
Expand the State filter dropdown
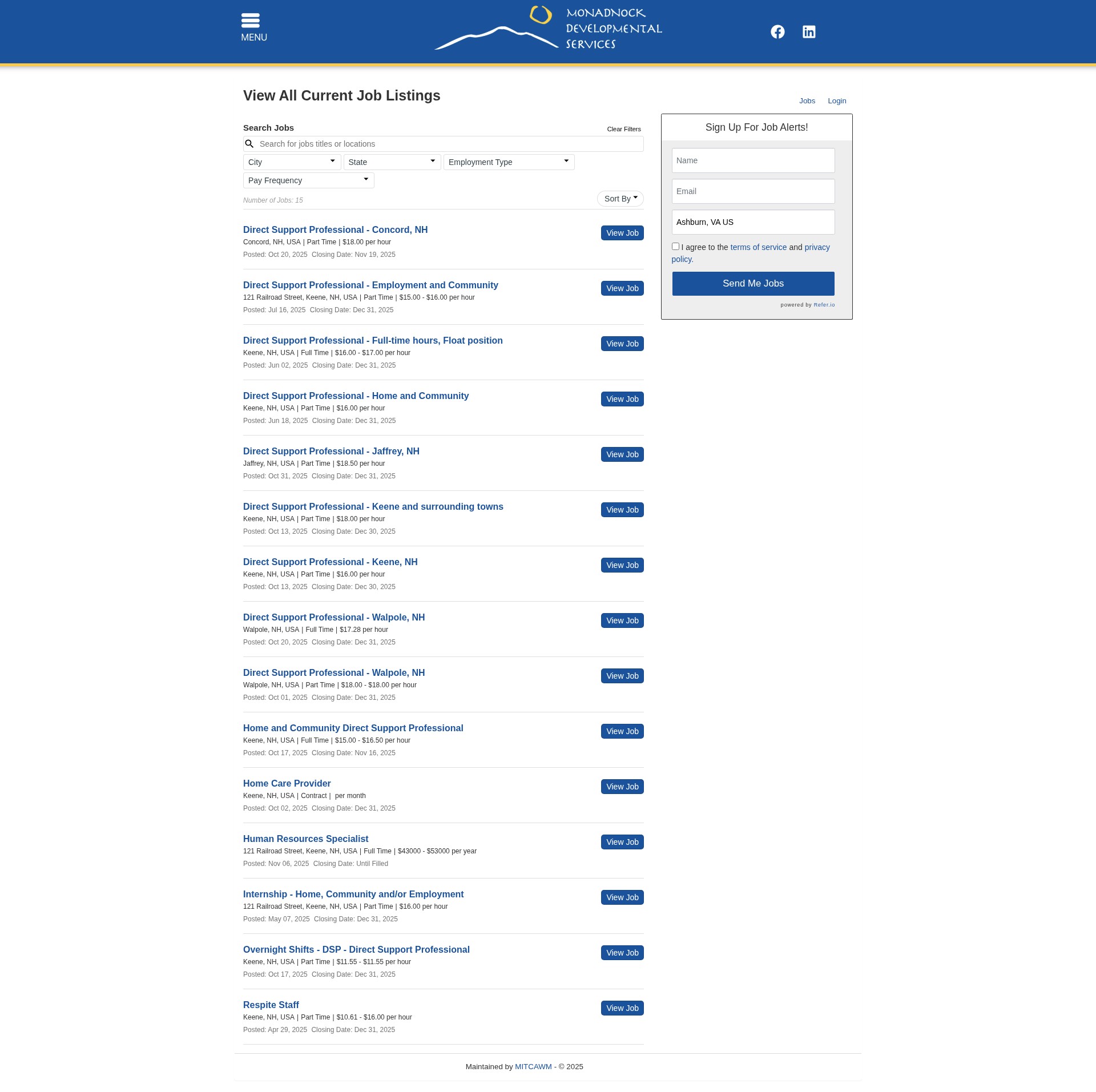point(392,162)
